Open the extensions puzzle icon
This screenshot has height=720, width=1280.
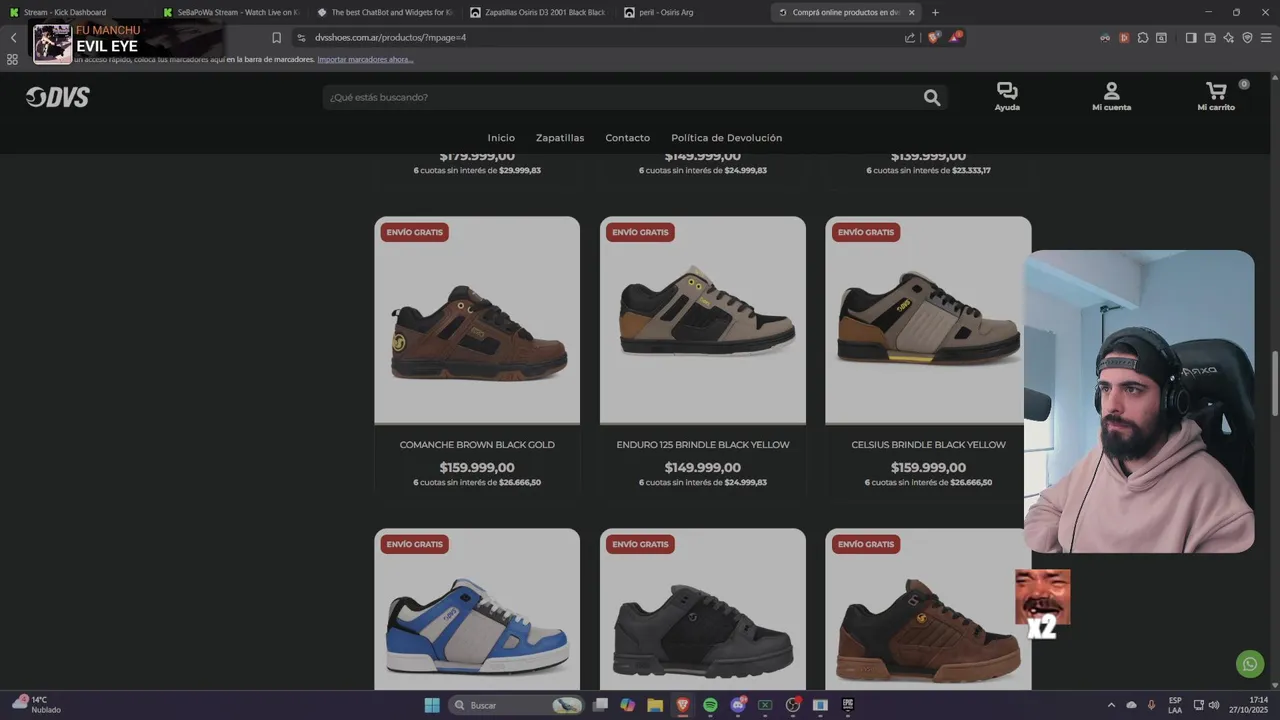1142,38
